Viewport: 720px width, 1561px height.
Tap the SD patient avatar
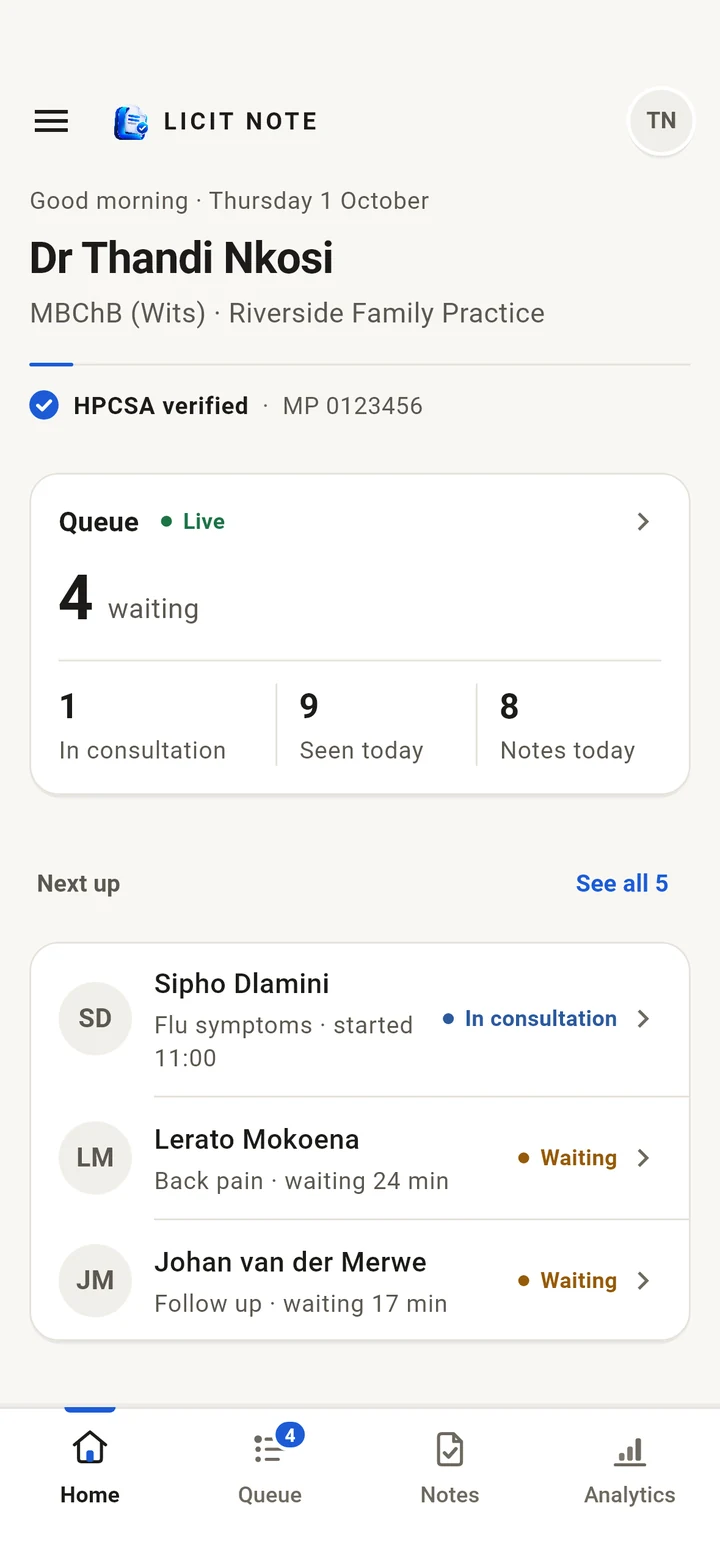tap(95, 1018)
